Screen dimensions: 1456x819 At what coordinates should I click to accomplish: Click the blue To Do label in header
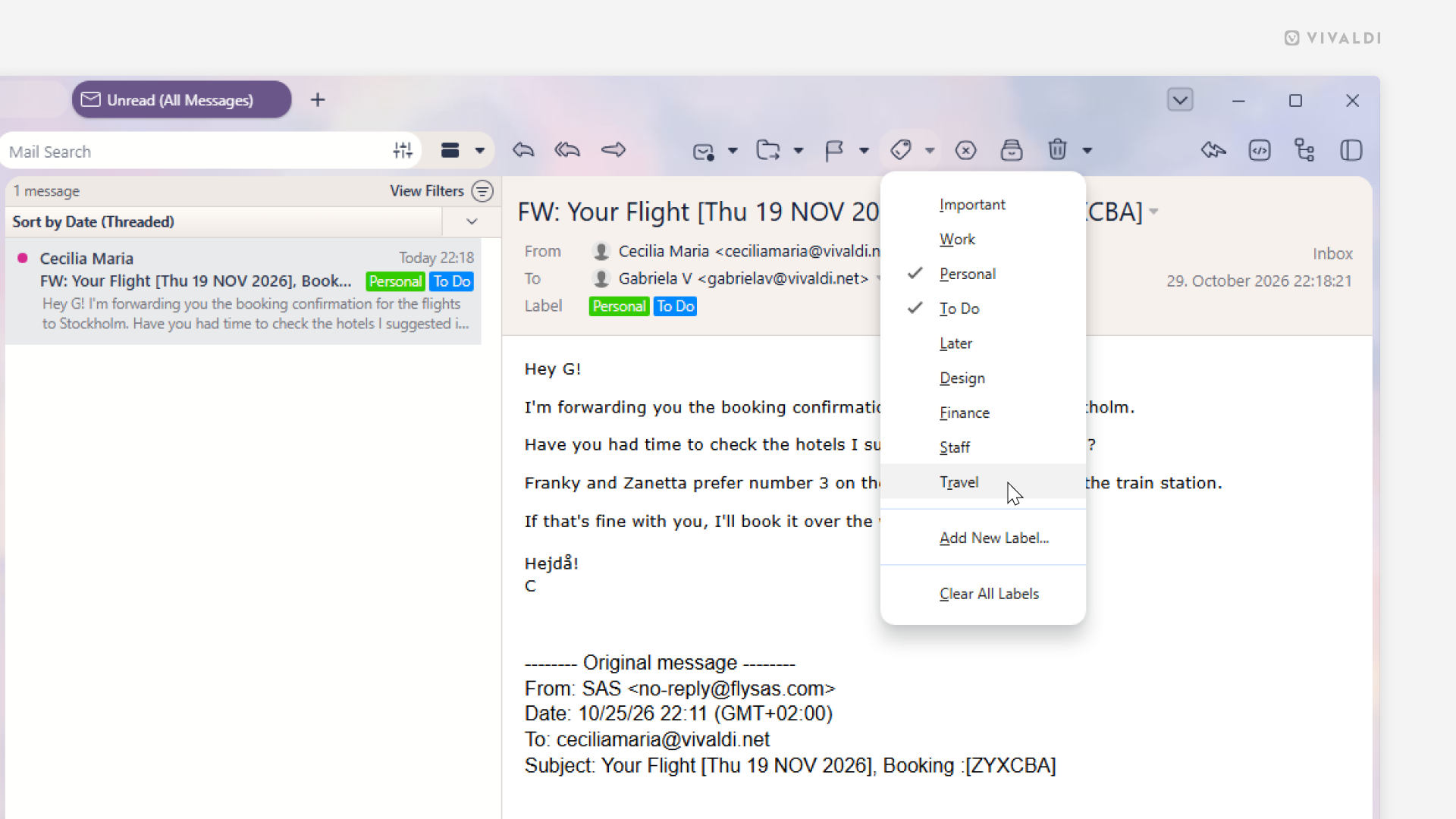click(x=675, y=306)
